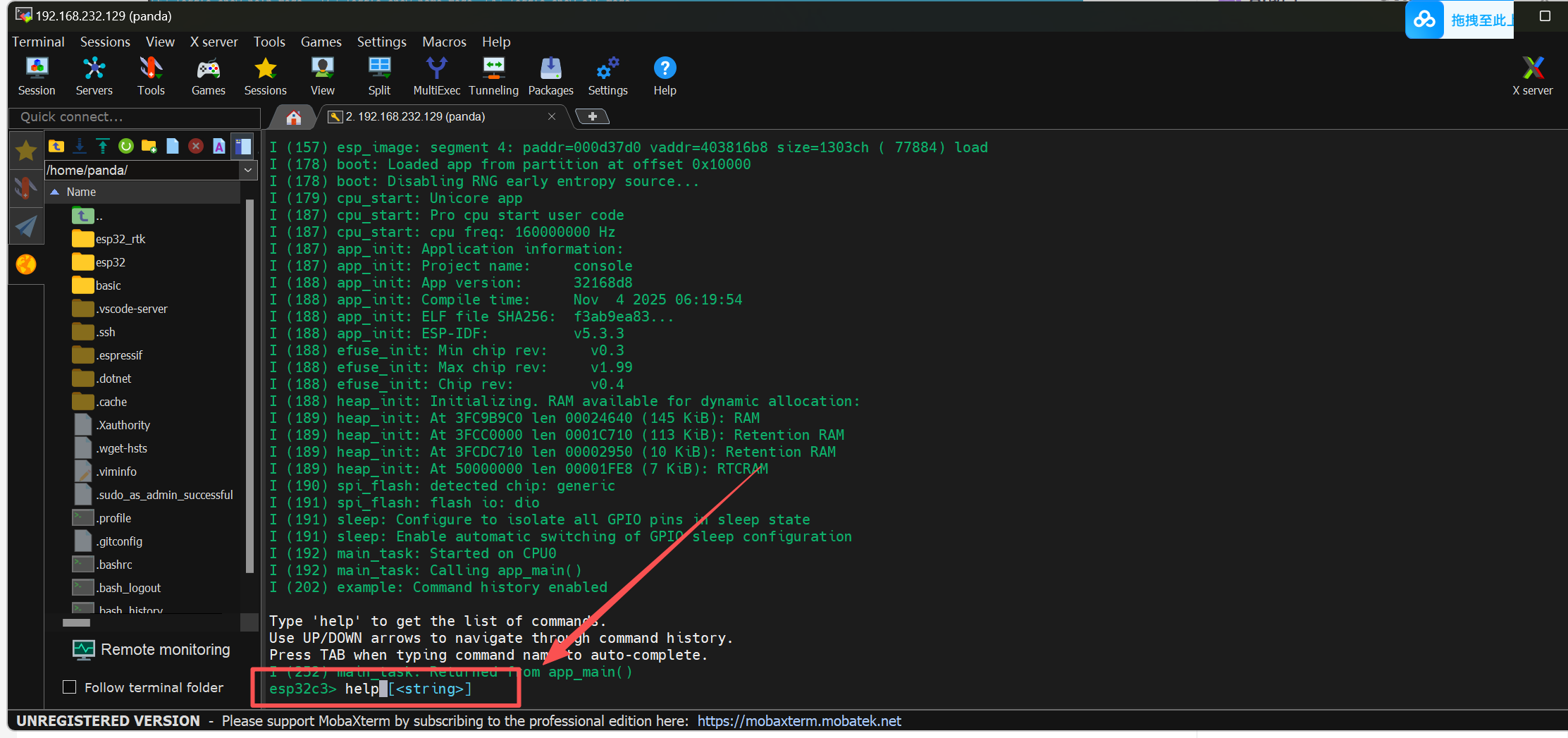Open the mobaxterm.mobatek.net link
This screenshot has height=738, width=1568.
(x=799, y=721)
